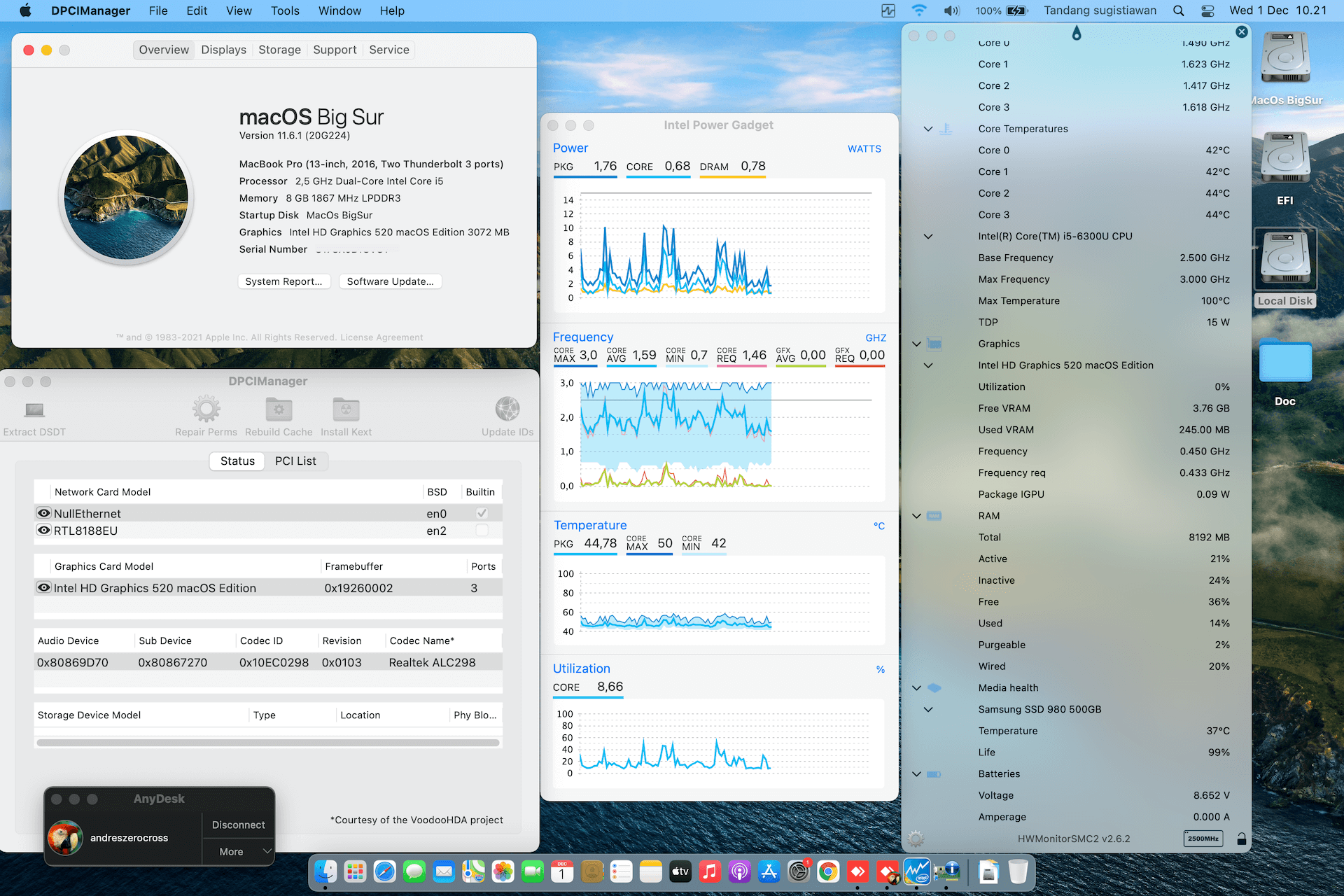Open Photos from the Dock
The image size is (1344, 896).
[503, 871]
